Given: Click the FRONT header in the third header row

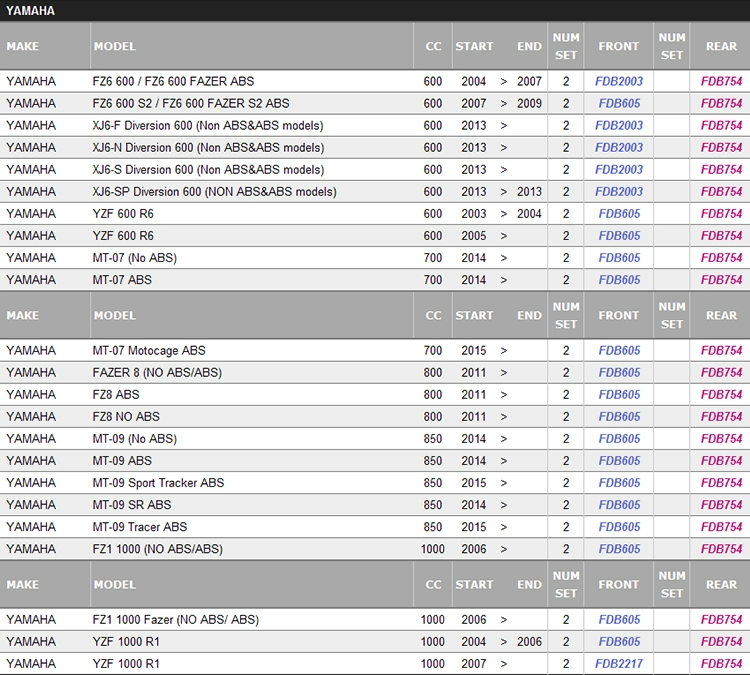Looking at the screenshot, I should coord(618,584).
